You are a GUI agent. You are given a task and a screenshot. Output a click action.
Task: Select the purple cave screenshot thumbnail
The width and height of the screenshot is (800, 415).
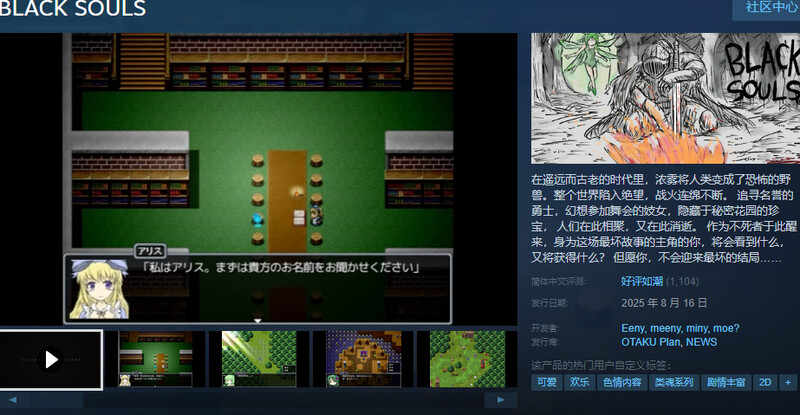pos(363,359)
